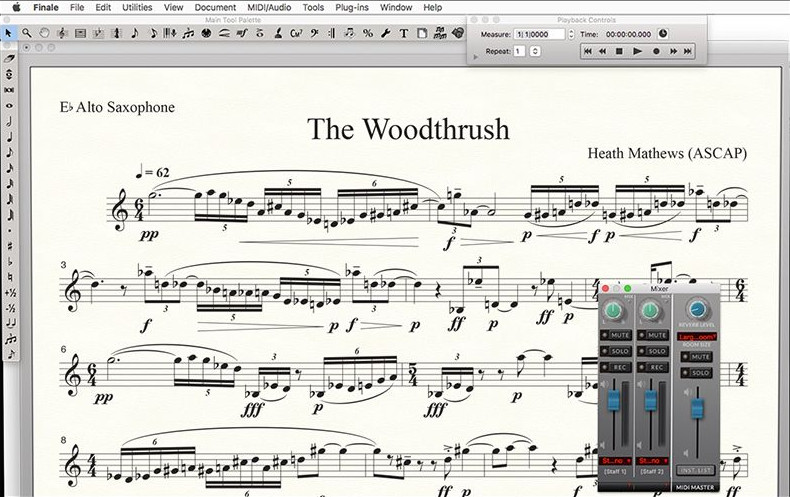Image resolution: width=790 pixels, height=497 pixels.
Task: Select the Chord tool (CM7 icon)
Action: (296, 33)
